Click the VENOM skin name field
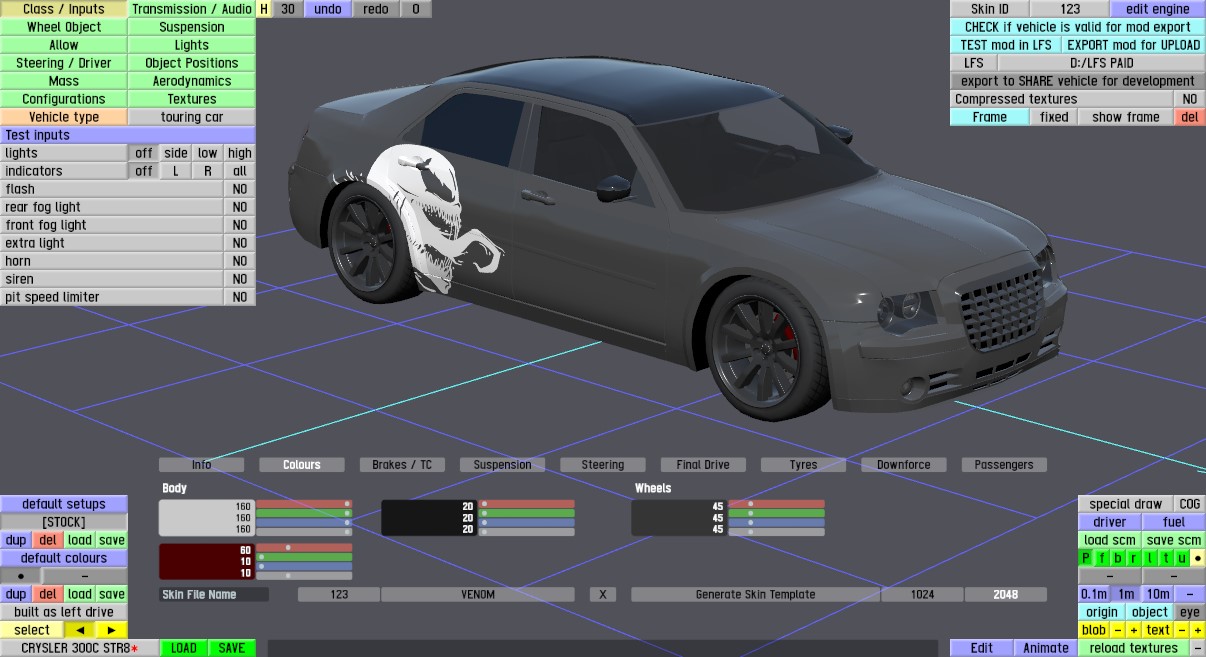This screenshot has width=1206, height=657. 478,594
